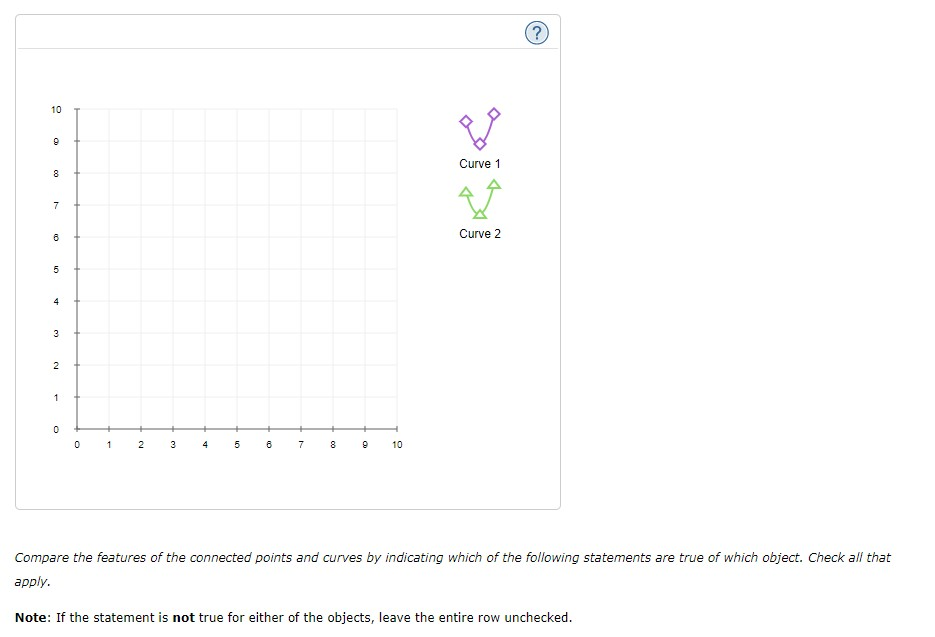Click the purple diamond marker at the curve's minimum
This screenshot has width=935, height=637.
[478, 143]
